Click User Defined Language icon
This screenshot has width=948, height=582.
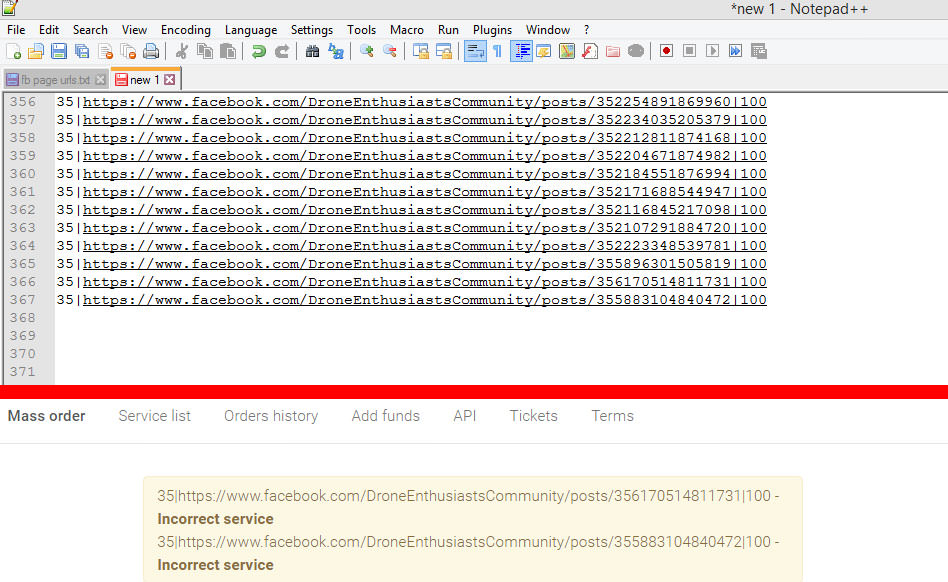[x=544, y=51]
